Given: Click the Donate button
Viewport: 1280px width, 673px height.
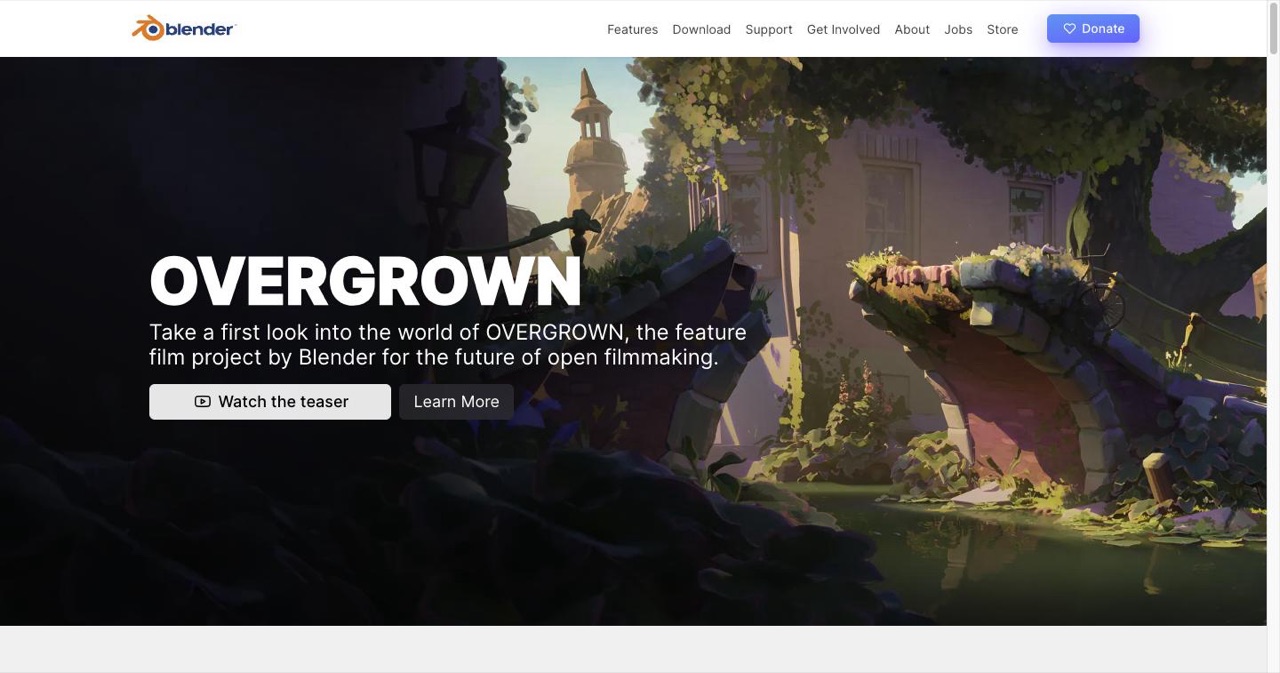Looking at the screenshot, I should point(1093,29).
